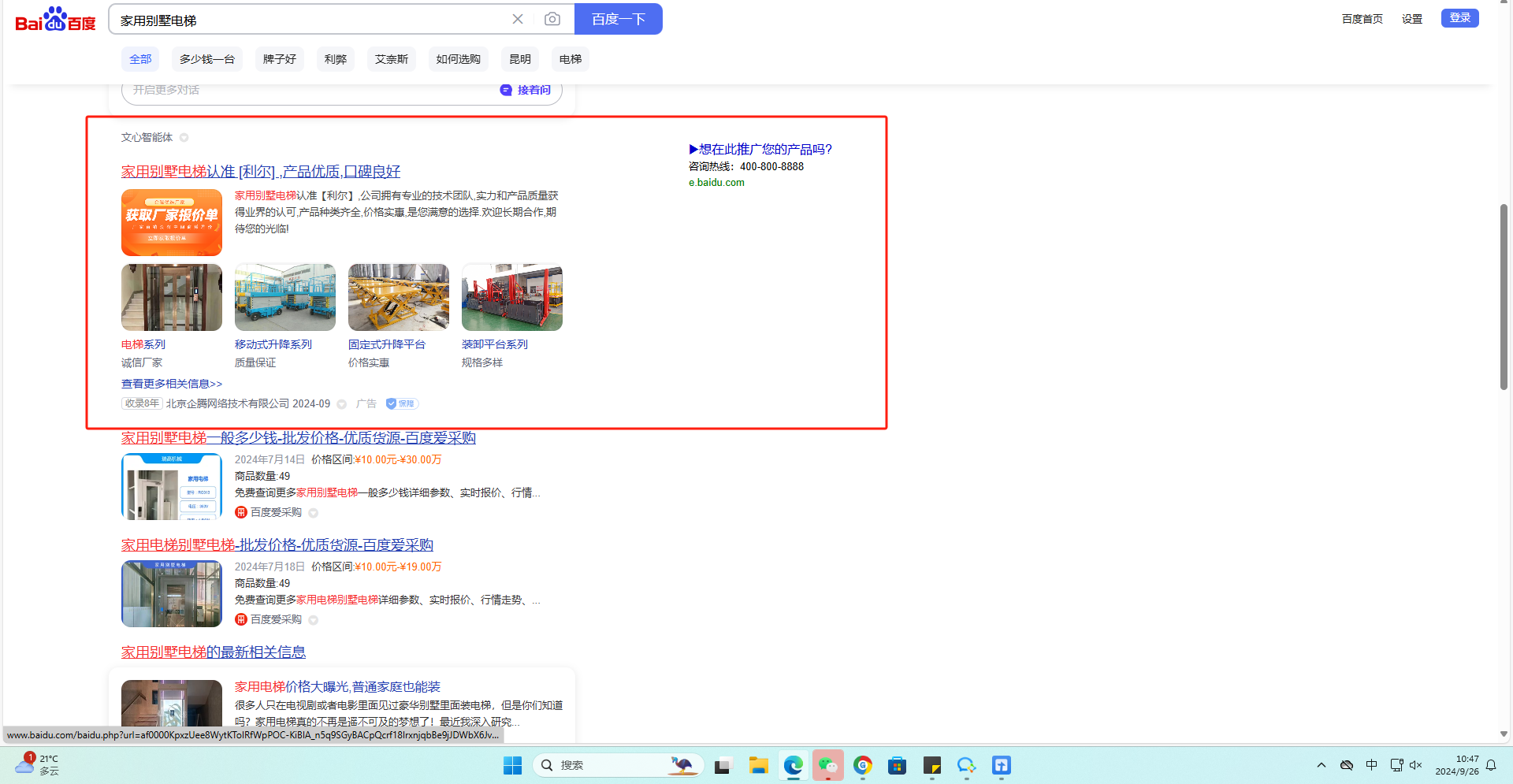Select the 全部 filter tab
The image size is (1513, 784).
pyautogui.click(x=140, y=59)
